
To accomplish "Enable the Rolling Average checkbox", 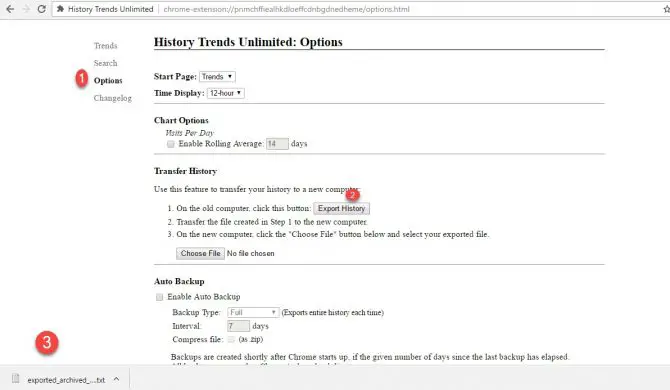I will click(171, 144).
